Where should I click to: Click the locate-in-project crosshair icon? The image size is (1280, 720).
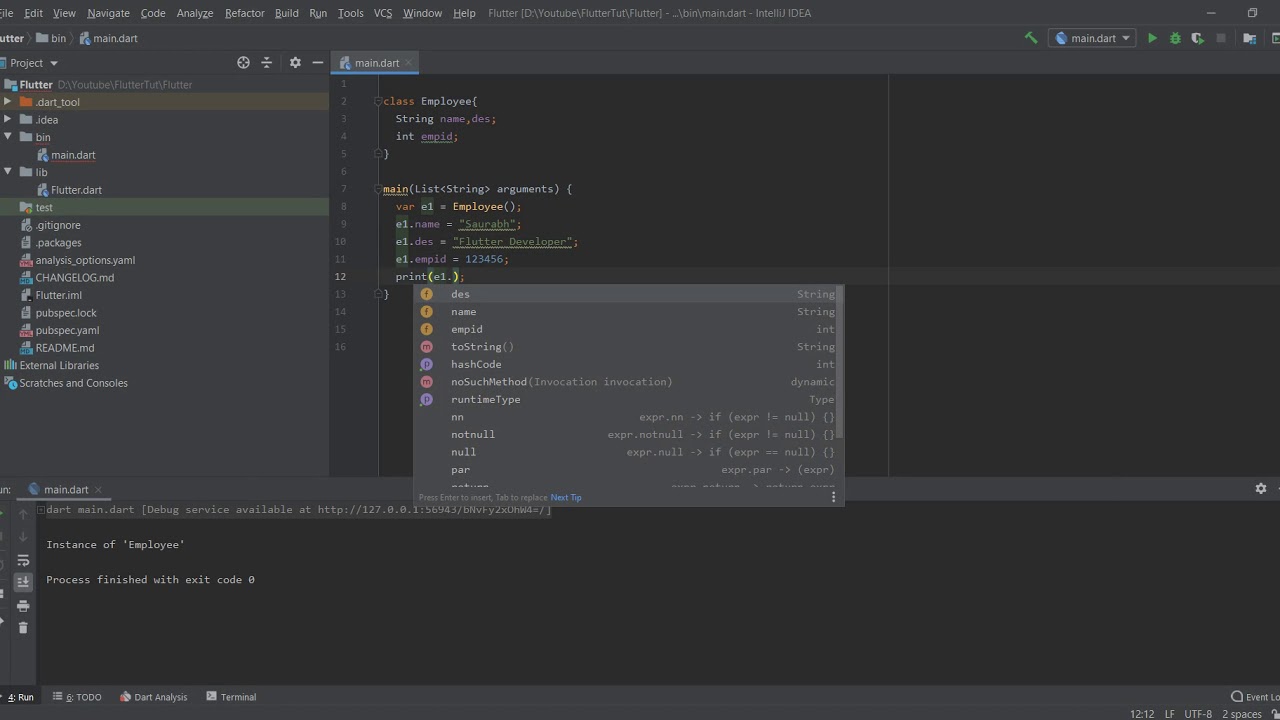point(243,62)
